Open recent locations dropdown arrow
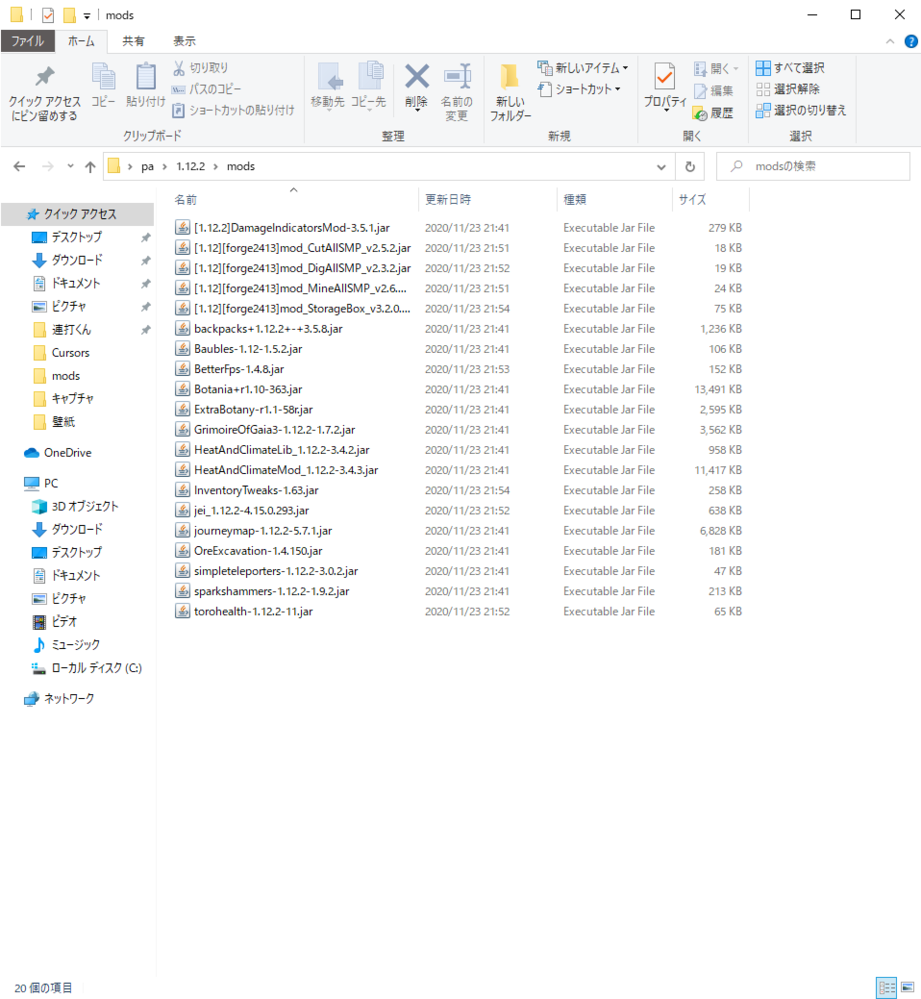This screenshot has width=921, height=999. 70,166
